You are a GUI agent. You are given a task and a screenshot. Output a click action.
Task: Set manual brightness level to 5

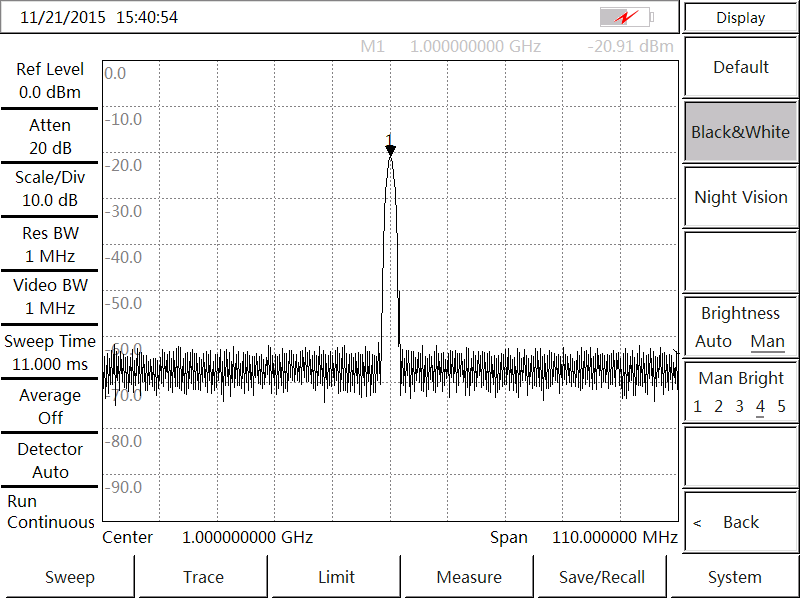click(x=781, y=406)
